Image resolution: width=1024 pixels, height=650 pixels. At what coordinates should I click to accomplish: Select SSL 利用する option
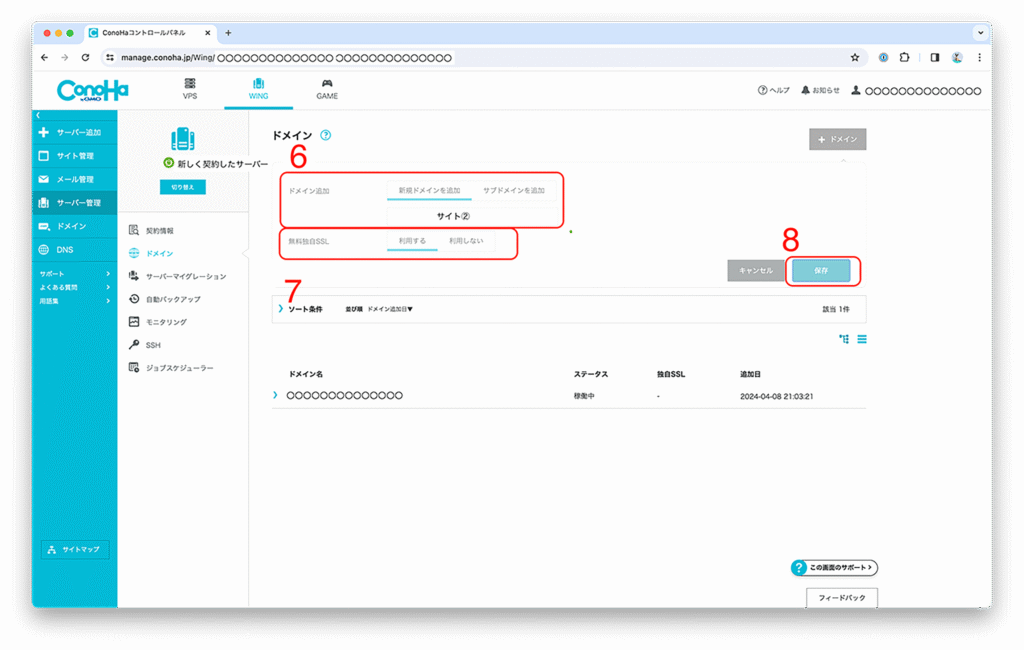click(412, 241)
